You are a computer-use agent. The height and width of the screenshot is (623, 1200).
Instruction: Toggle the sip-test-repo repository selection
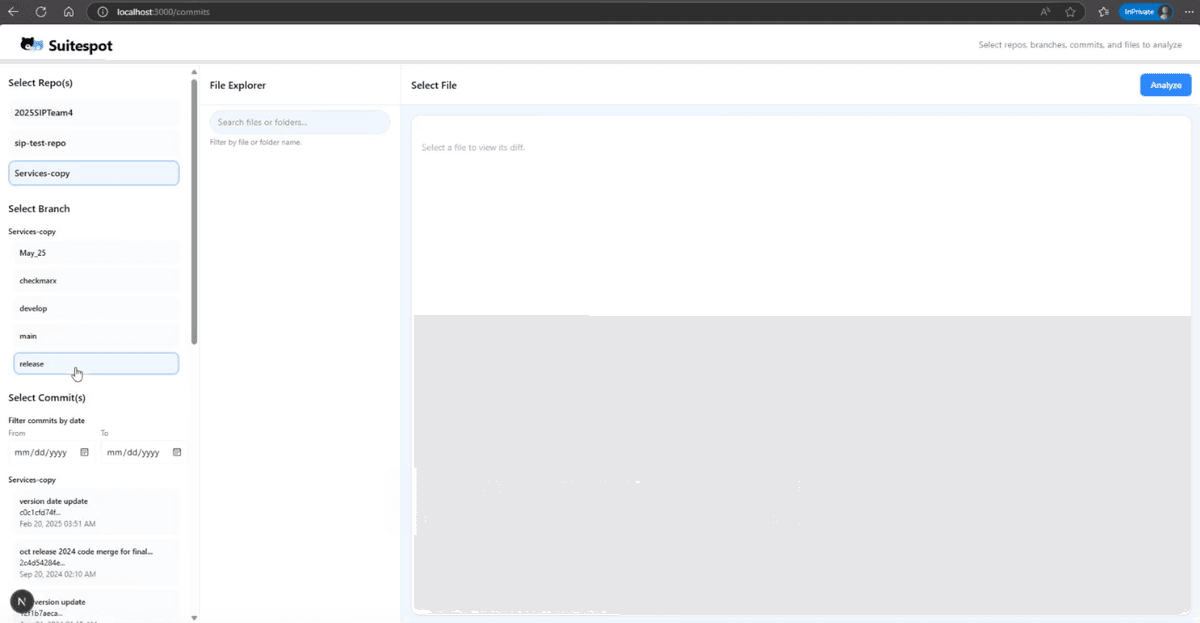[93, 142]
